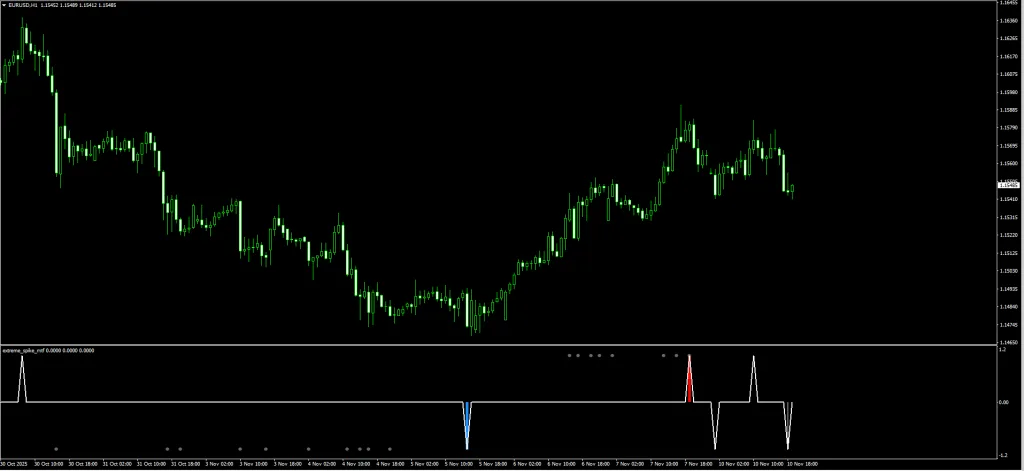Click the 1.15315 price scale label

1008,217
